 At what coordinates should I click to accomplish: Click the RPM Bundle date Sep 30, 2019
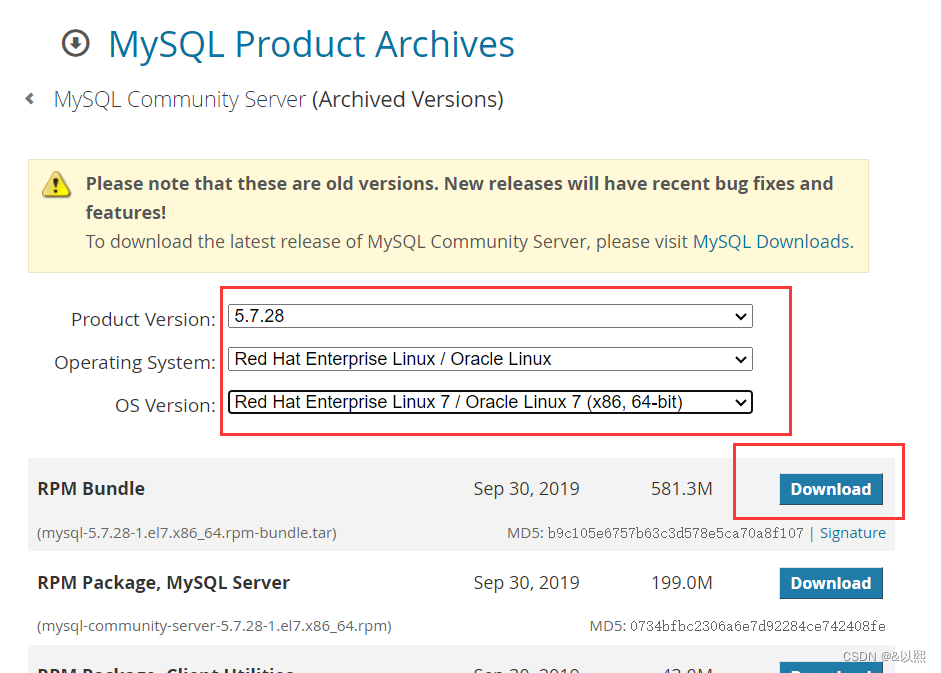pos(526,489)
